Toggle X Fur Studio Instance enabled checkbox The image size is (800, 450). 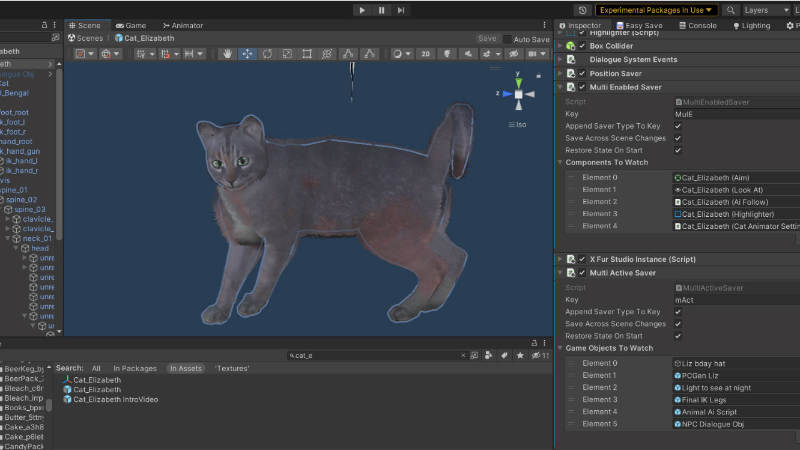click(582, 259)
